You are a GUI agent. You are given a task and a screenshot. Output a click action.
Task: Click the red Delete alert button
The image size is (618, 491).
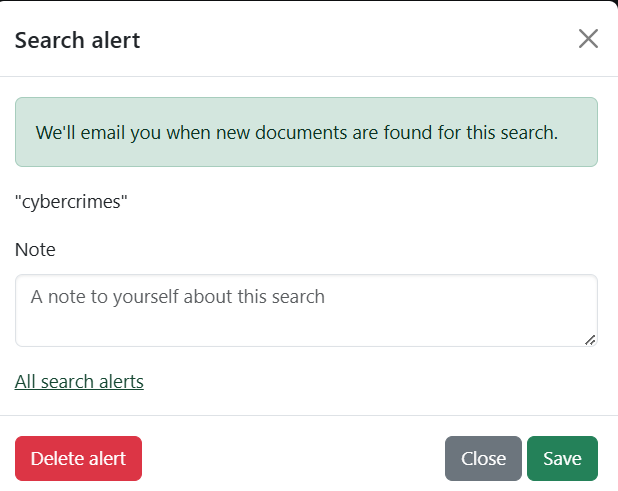pyautogui.click(x=78, y=459)
